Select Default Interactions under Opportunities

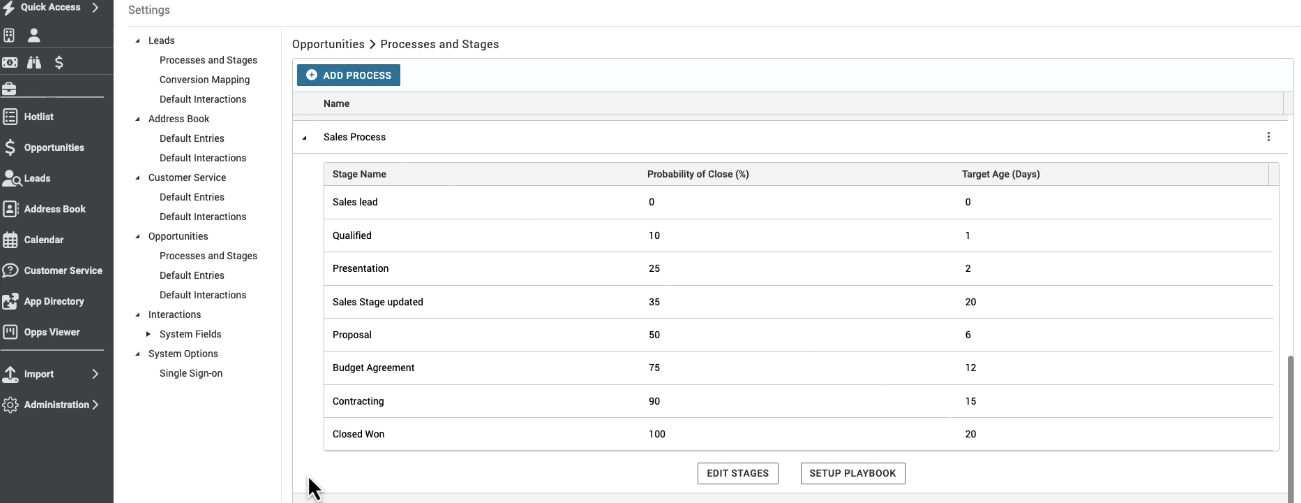pyautogui.click(x=202, y=295)
